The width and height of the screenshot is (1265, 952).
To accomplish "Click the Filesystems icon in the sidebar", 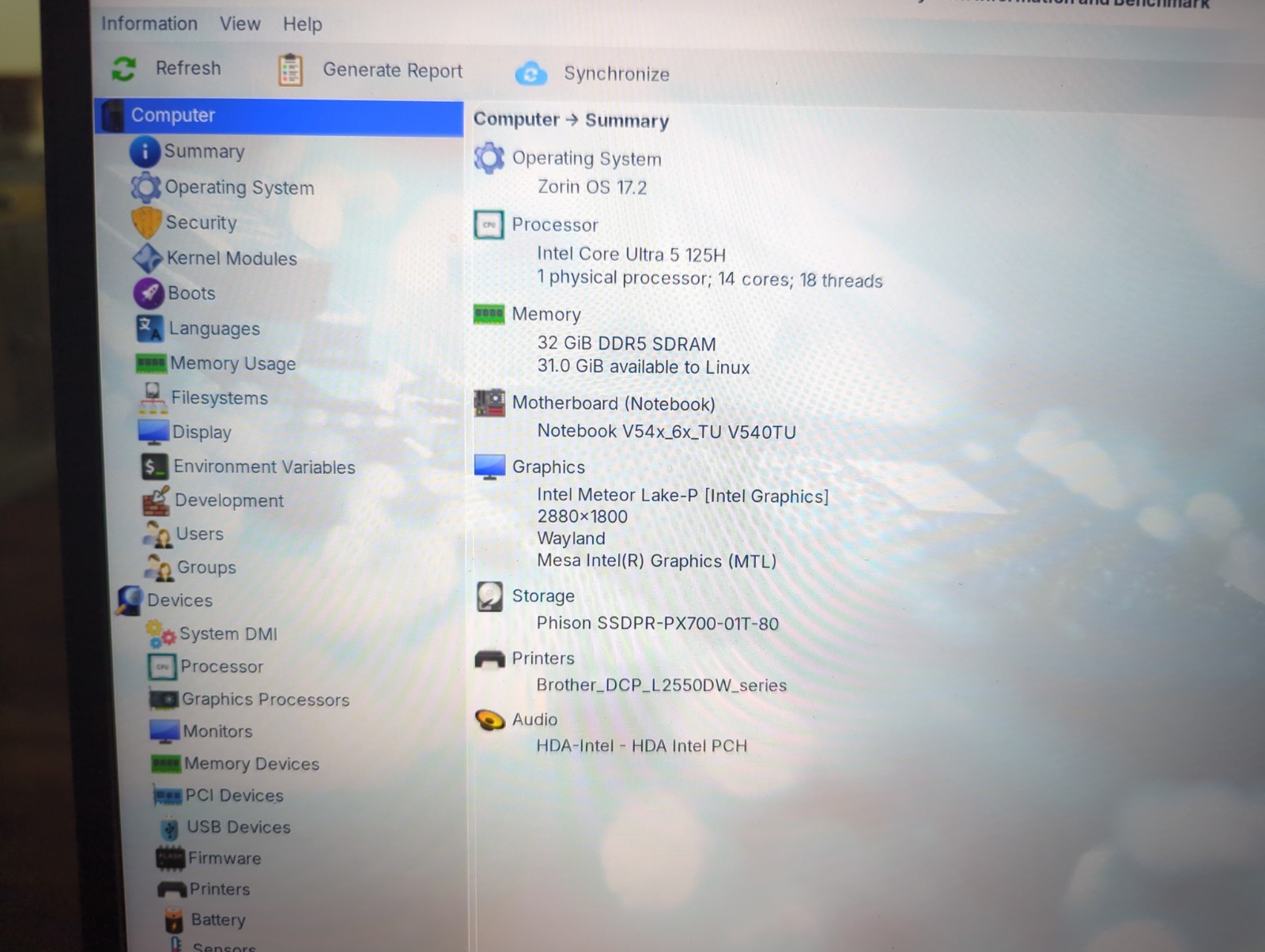I will pos(153,398).
